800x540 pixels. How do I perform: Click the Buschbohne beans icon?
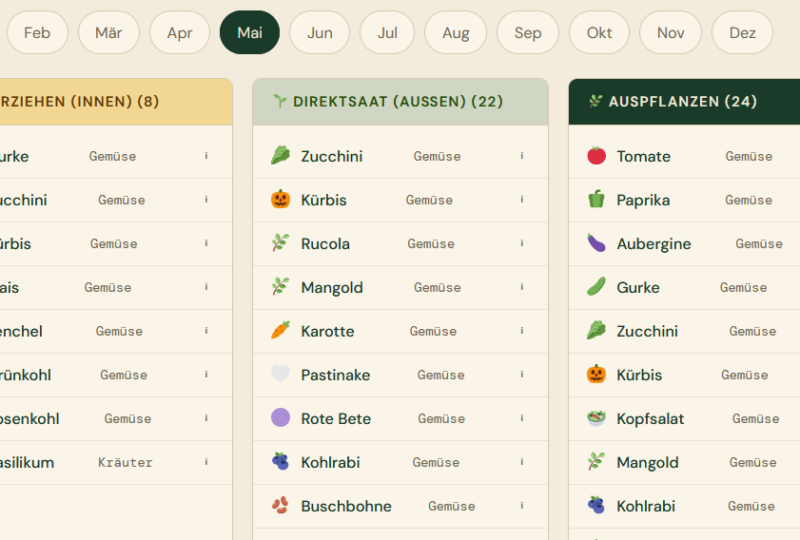click(280, 505)
